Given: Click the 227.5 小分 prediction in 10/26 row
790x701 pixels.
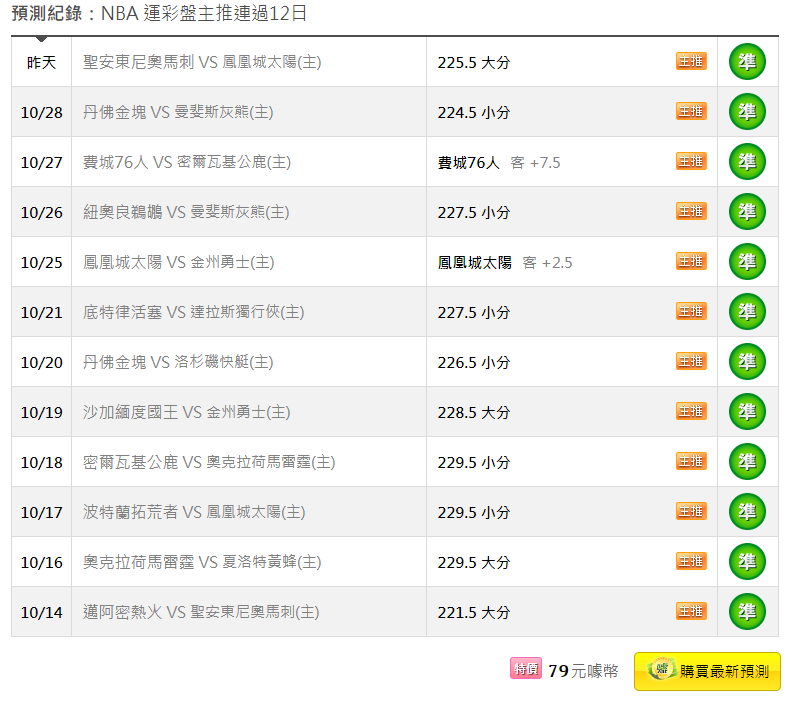Looking at the screenshot, I should [x=474, y=212].
